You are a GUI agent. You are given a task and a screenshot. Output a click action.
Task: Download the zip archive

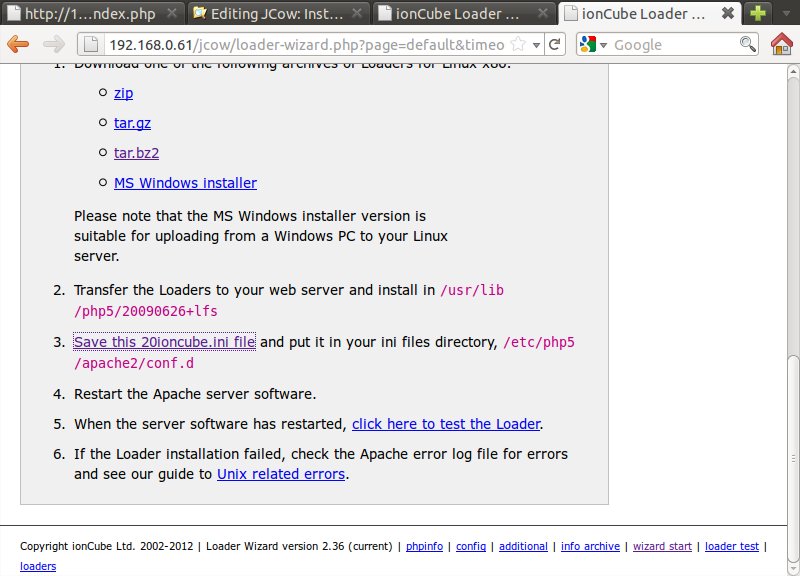(123, 93)
